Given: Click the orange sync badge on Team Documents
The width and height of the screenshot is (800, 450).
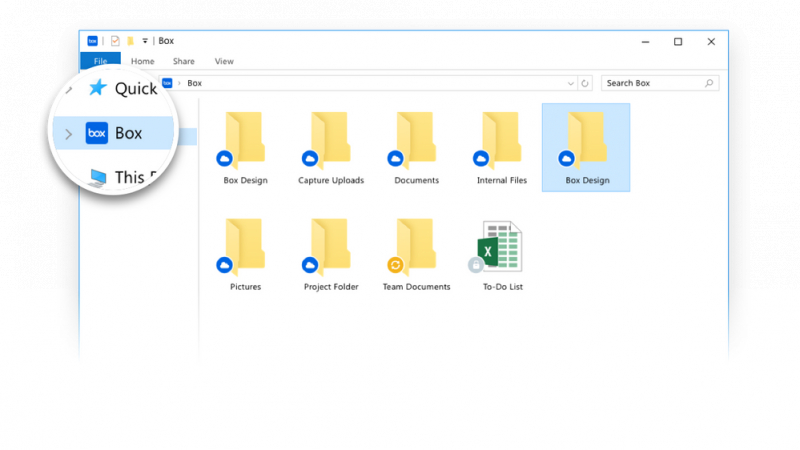Looking at the screenshot, I should coord(395,265).
